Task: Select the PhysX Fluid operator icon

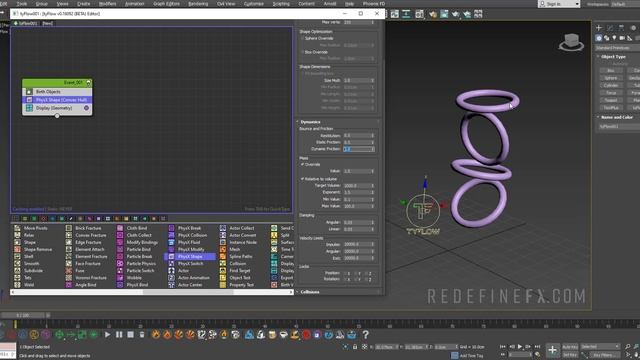Action: (171, 242)
